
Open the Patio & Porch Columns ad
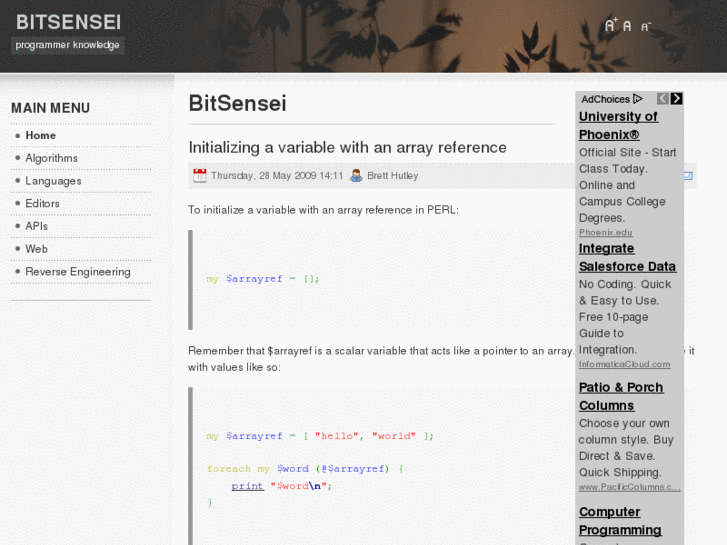[x=621, y=397]
